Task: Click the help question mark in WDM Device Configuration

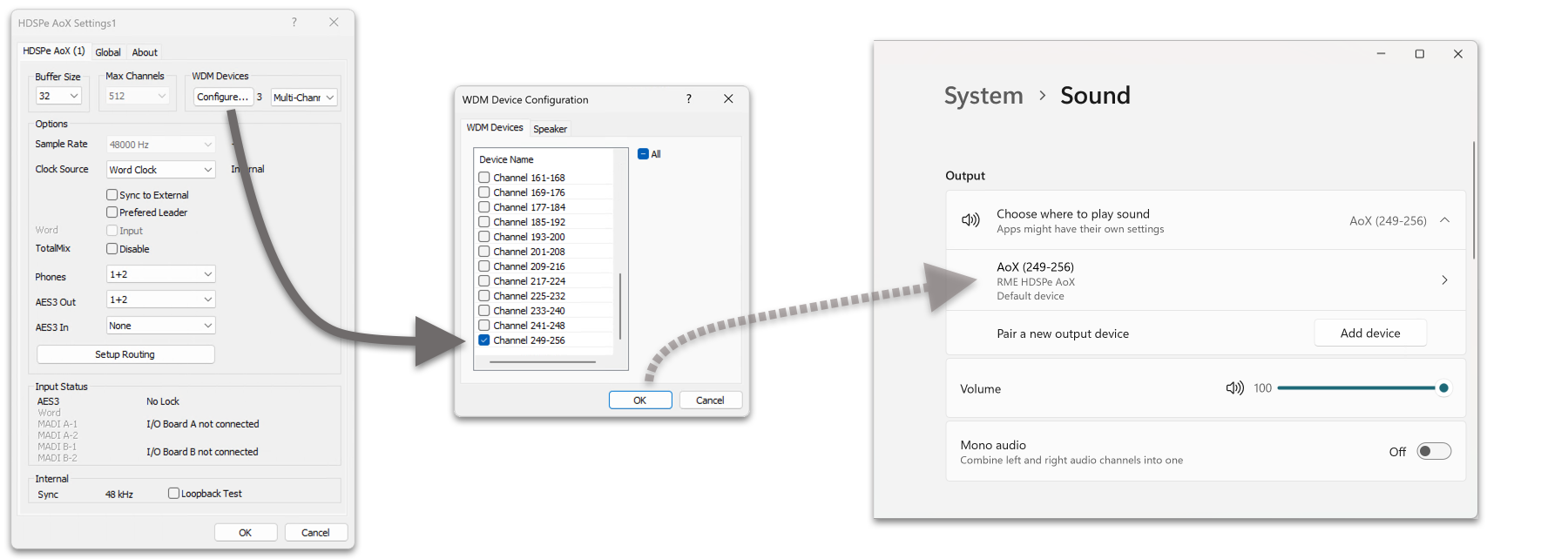Action: pos(688,99)
